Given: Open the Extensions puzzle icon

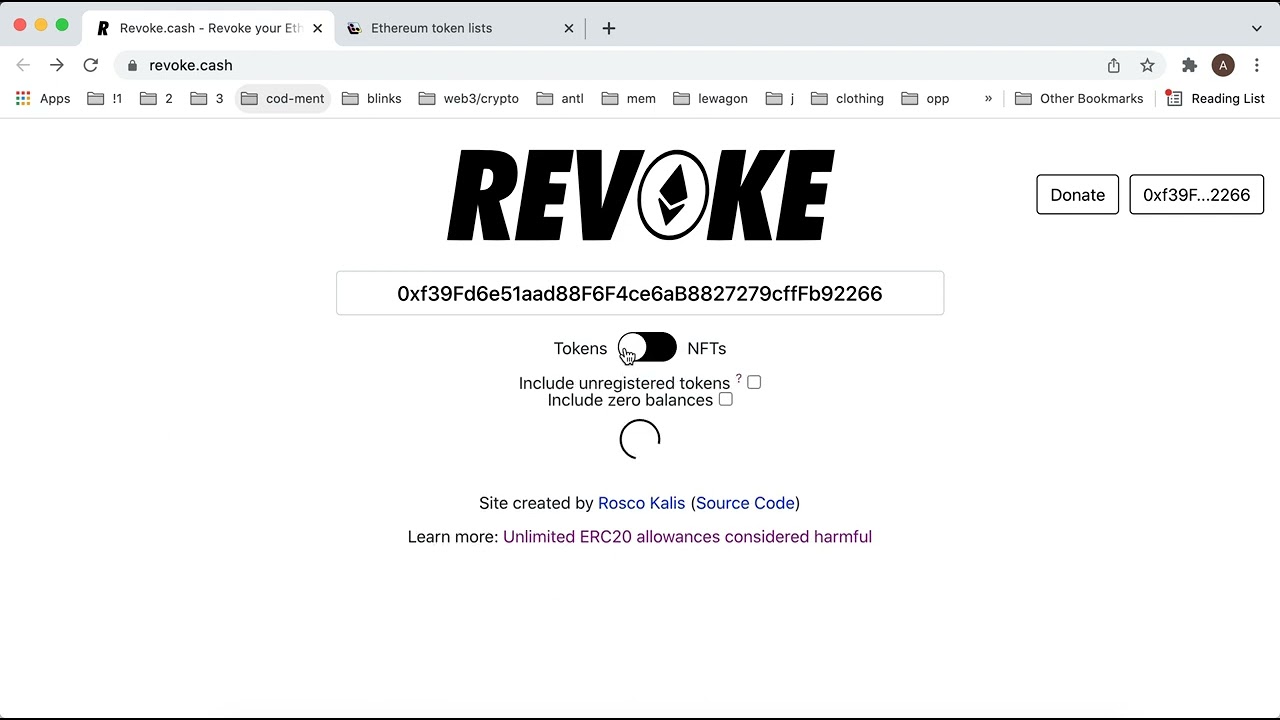Looking at the screenshot, I should click(1189, 65).
